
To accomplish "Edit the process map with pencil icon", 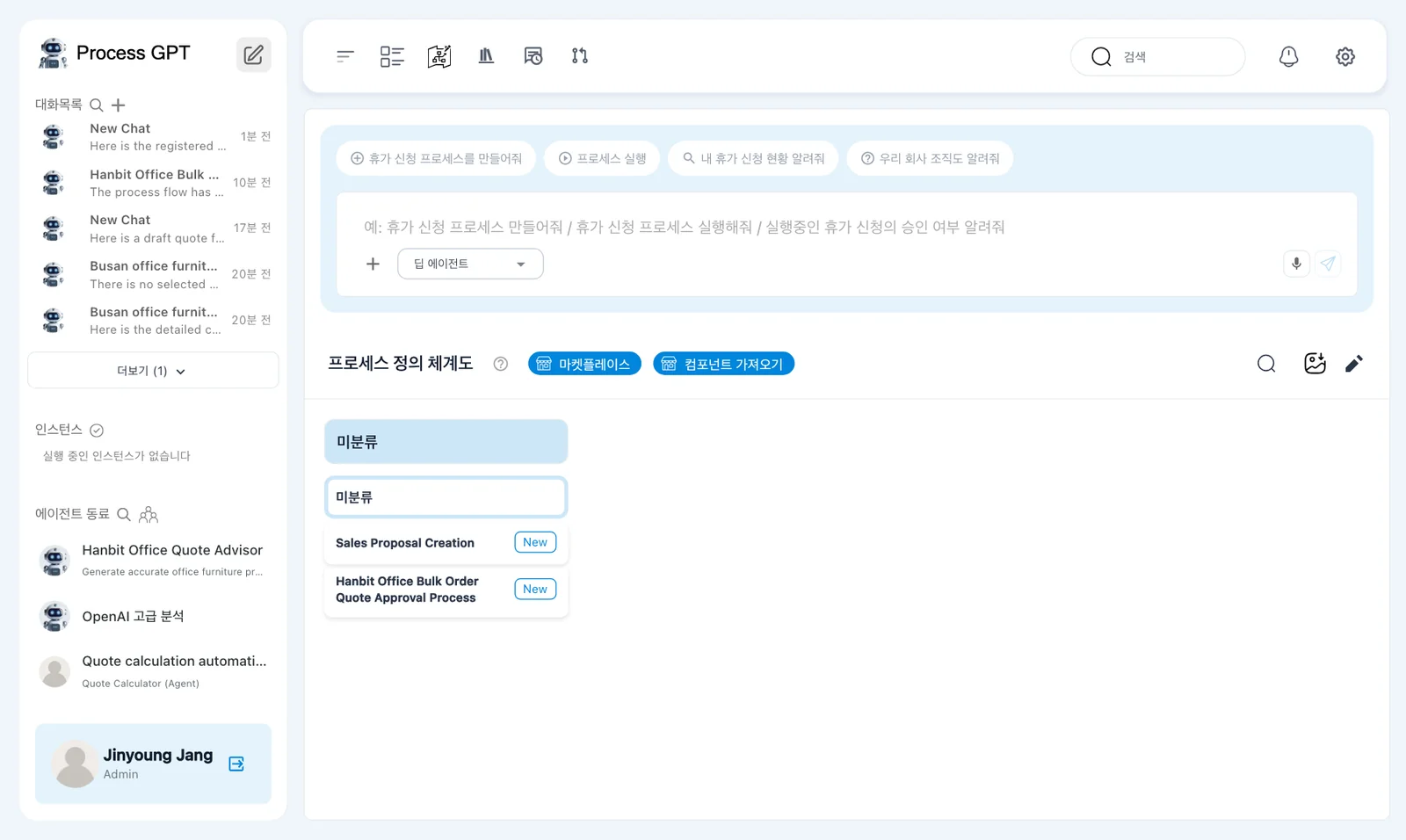I will [x=1354, y=364].
